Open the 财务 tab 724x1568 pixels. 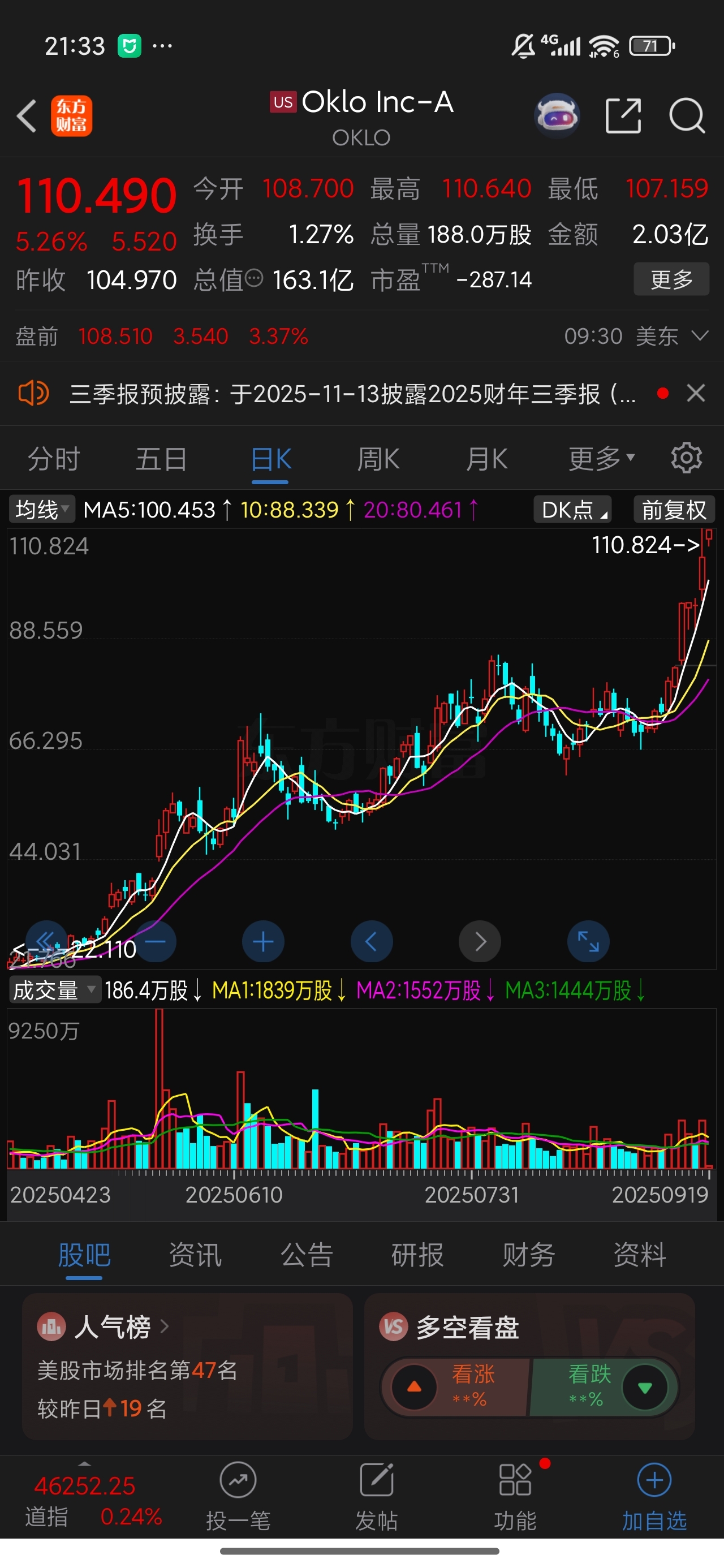pos(528,1255)
